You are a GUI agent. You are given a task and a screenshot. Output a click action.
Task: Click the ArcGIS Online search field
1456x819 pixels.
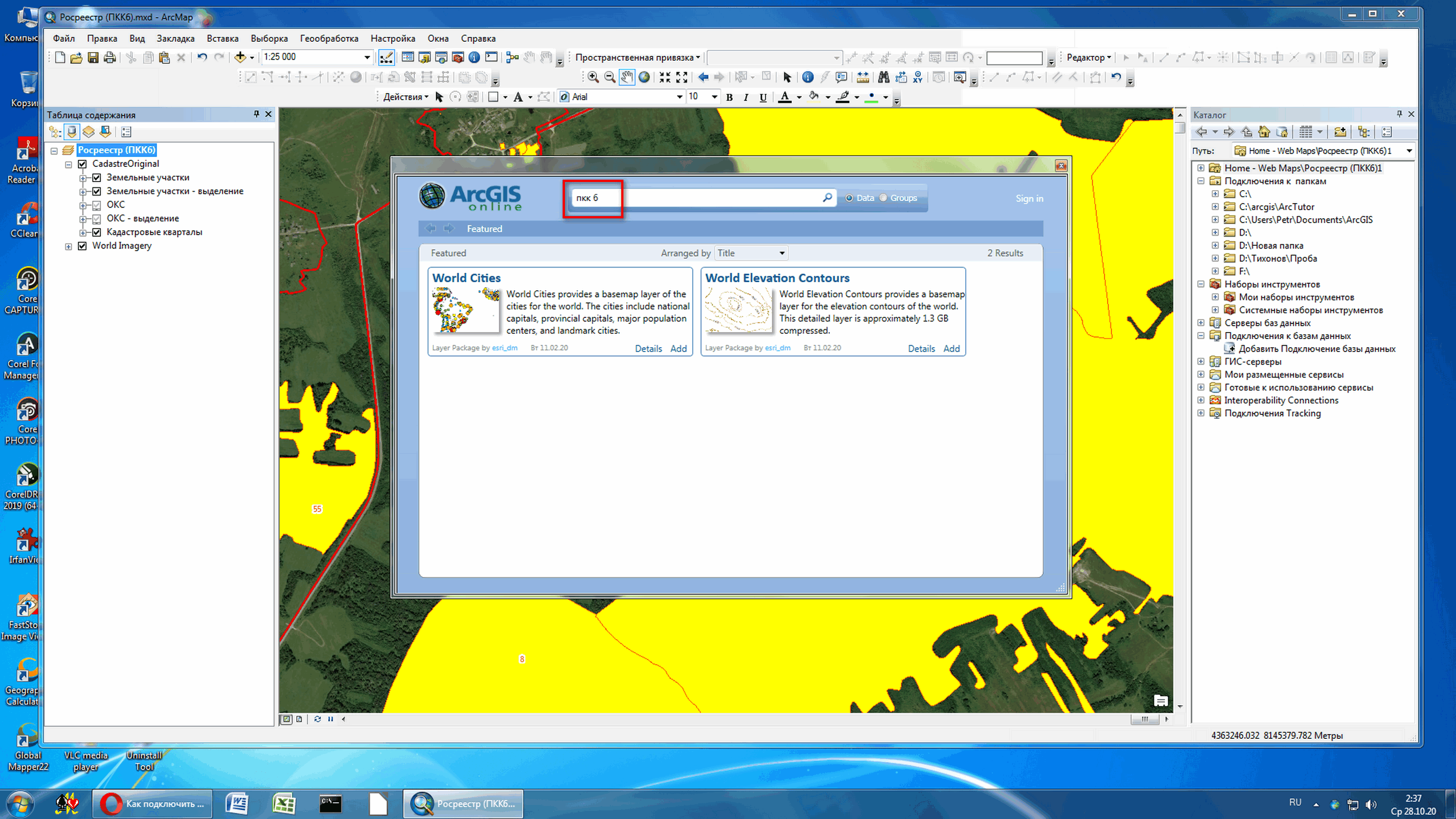point(706,198)
